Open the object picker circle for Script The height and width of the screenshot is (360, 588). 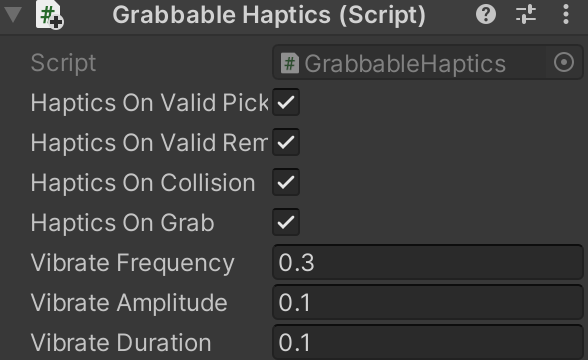(x=564, y=62)
